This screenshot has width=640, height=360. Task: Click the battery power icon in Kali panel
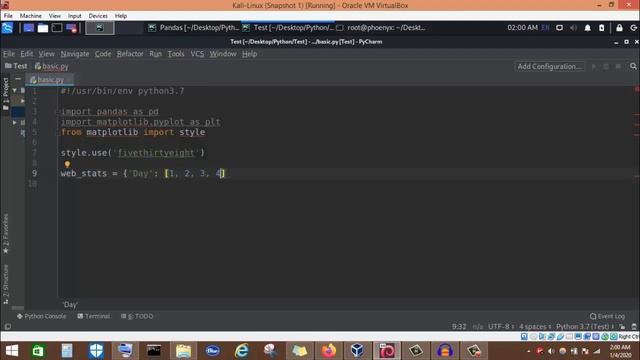tap(602, 28)
